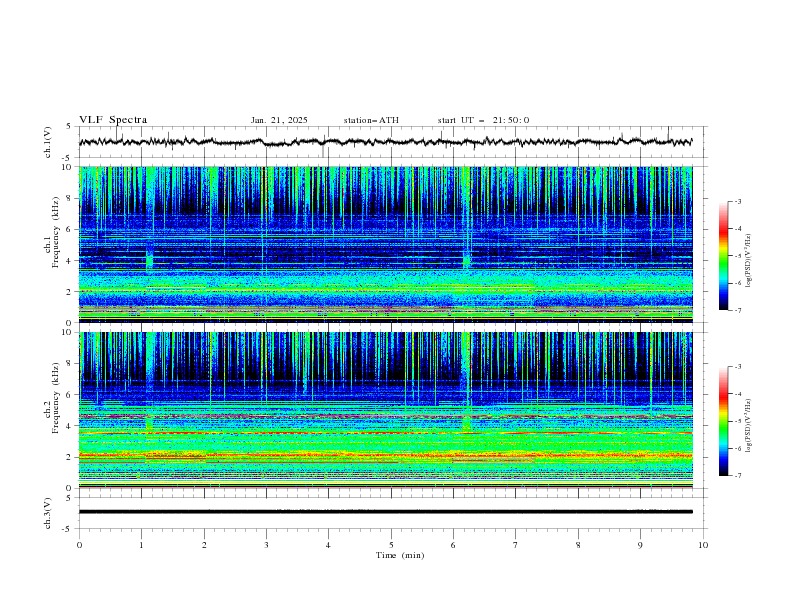
Task: Click the ch.1 spectrogram color scale bar
Action: click(x=723, y=256)
